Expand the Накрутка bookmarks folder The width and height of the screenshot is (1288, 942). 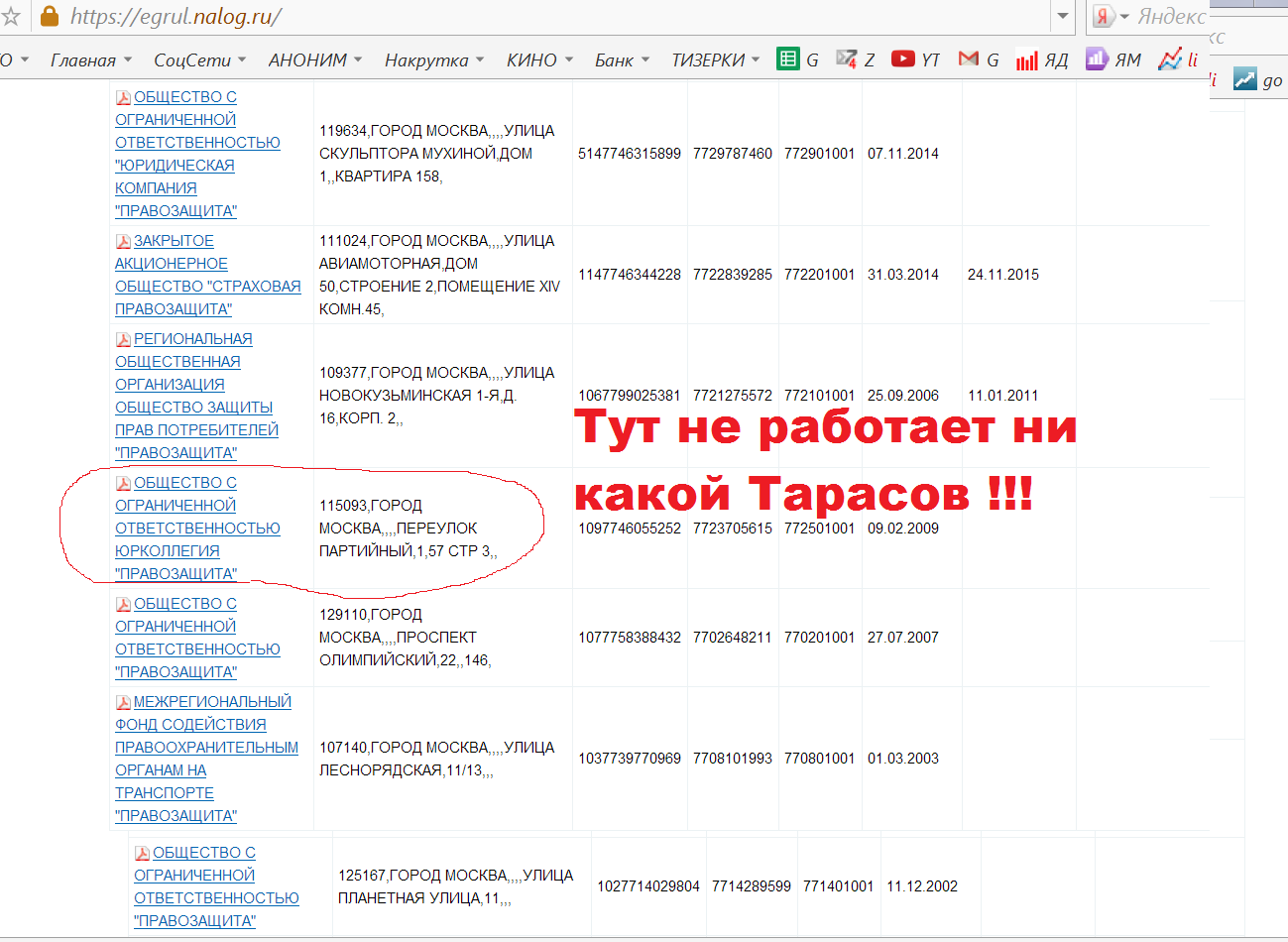[434, 60]
